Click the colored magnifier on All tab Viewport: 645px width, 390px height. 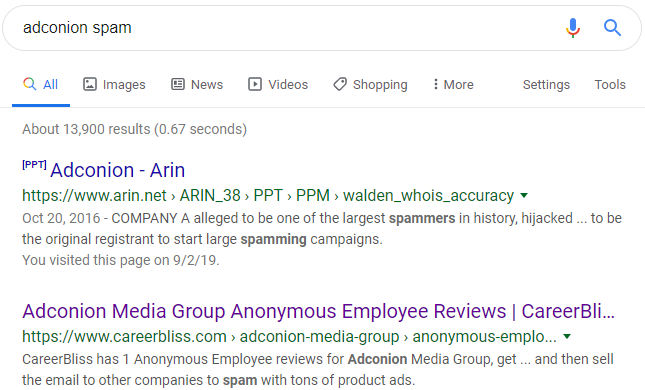[30, 84]
